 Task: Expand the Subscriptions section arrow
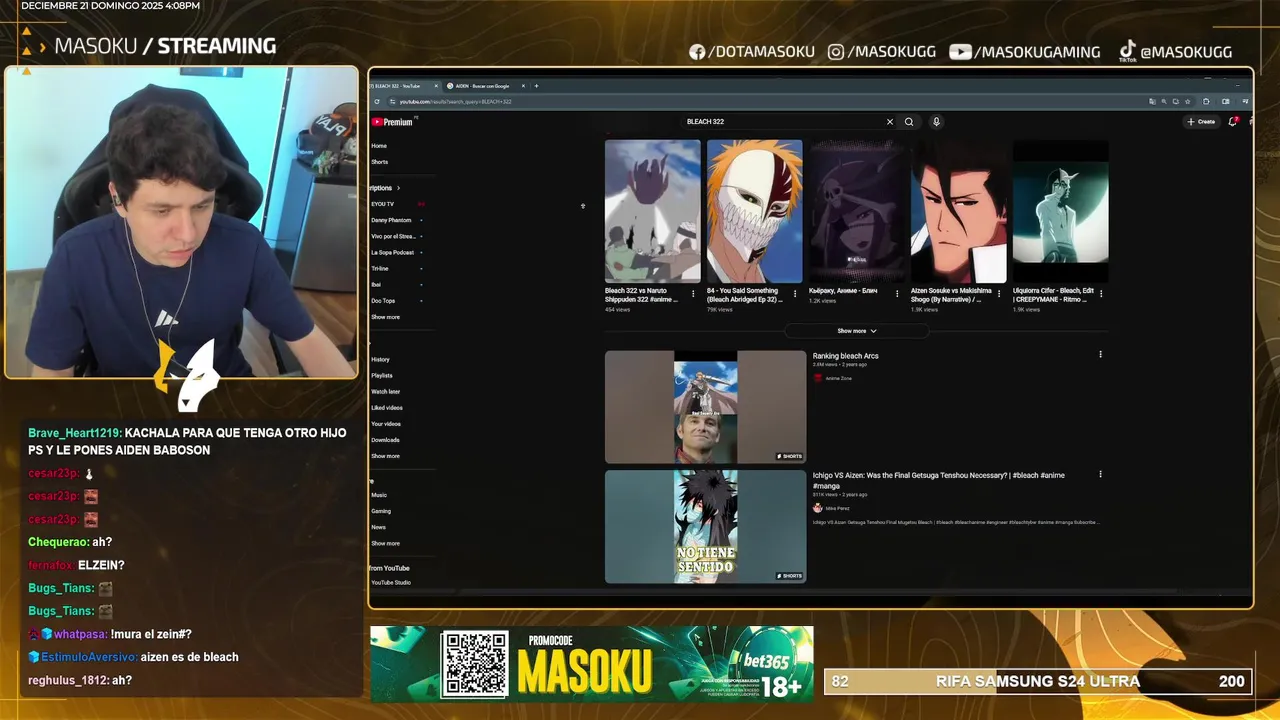[398, 188]
